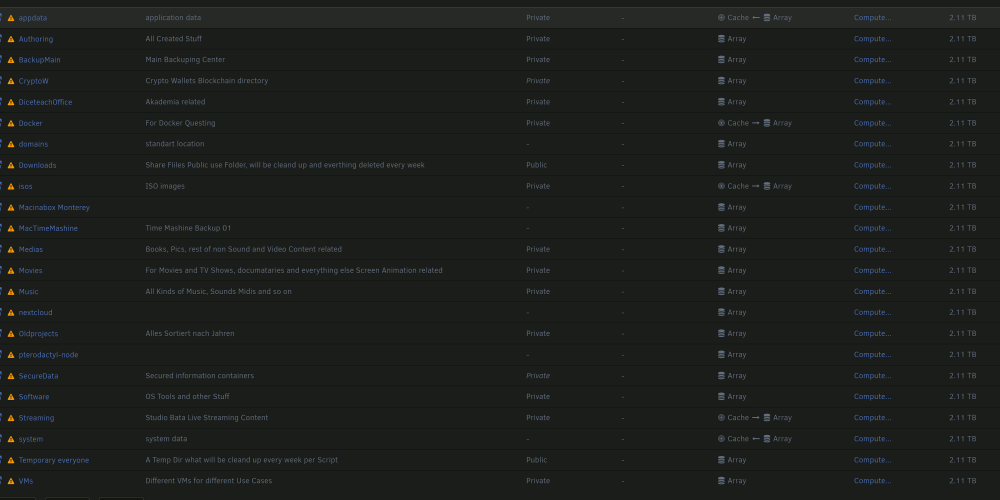Click warning triangle in the Docker row
Image resolution: width=1000 pixels, height=500 pixels.
tap(11, 123)
